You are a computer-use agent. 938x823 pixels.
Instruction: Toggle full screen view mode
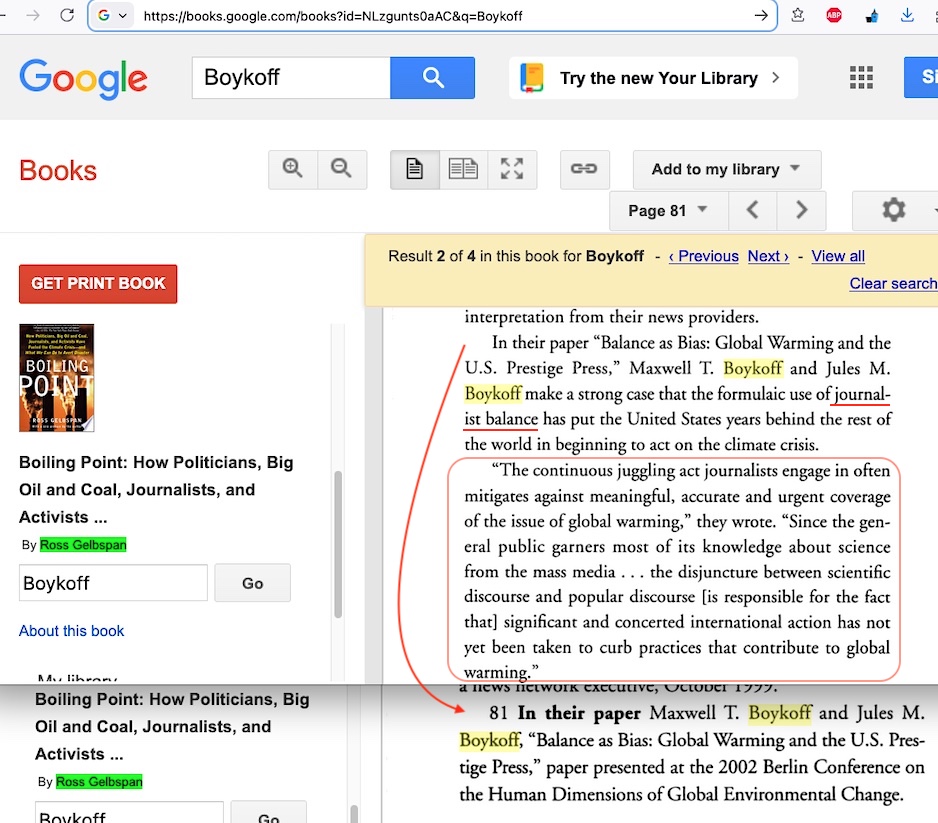pos(512,170)
